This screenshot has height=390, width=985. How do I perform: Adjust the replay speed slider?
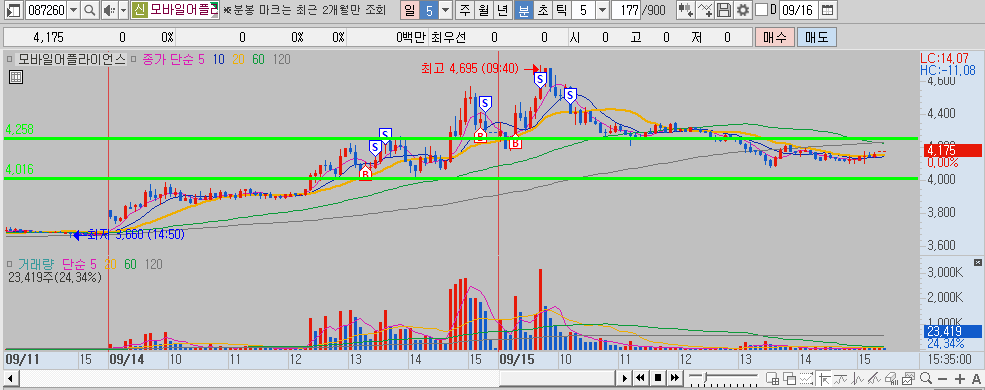click(x=705, y=377)
